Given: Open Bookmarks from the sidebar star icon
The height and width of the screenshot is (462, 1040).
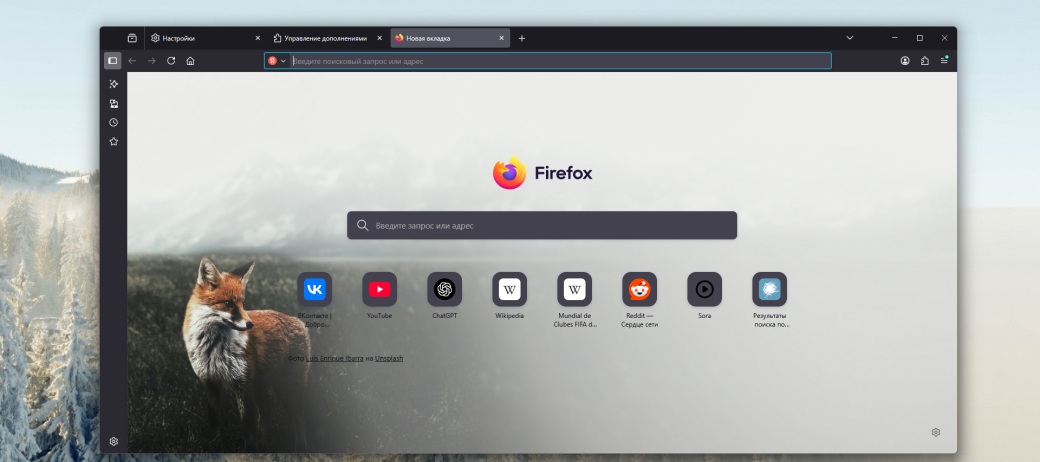Looking at the screenshot, I should click(x=114, y=142).
